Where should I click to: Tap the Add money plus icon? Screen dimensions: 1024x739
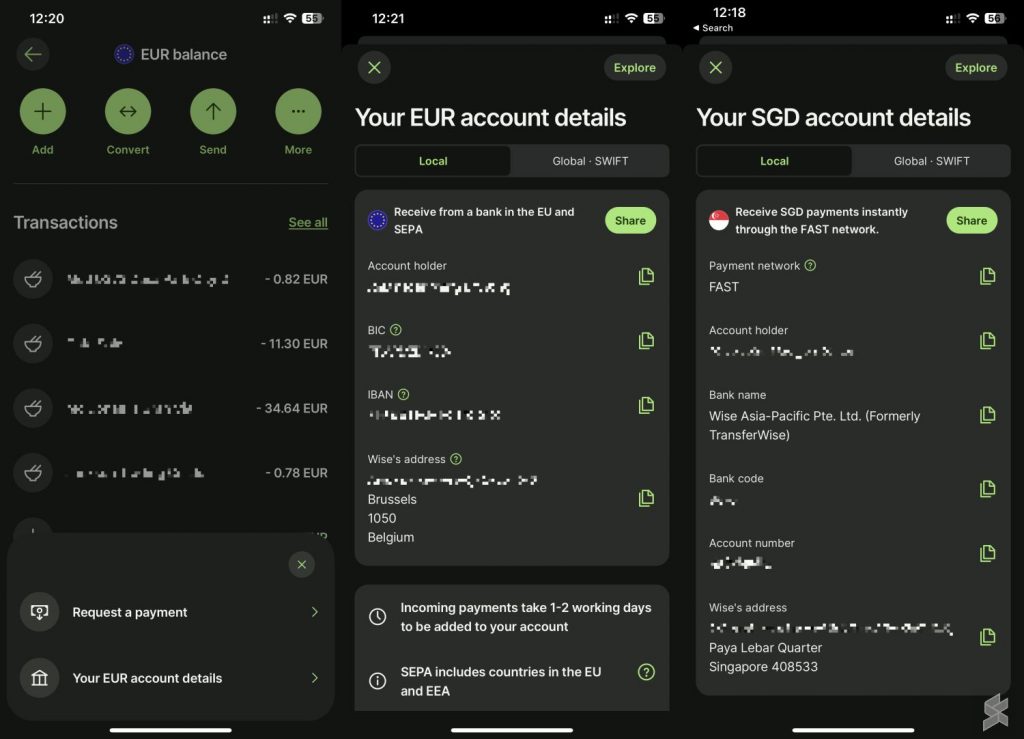tap(43, 111)
